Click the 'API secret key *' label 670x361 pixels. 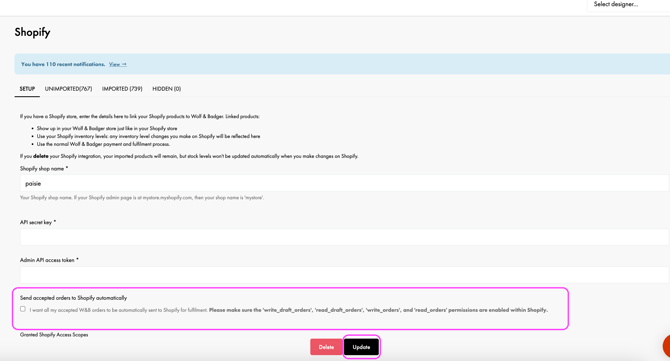[38, 222]
